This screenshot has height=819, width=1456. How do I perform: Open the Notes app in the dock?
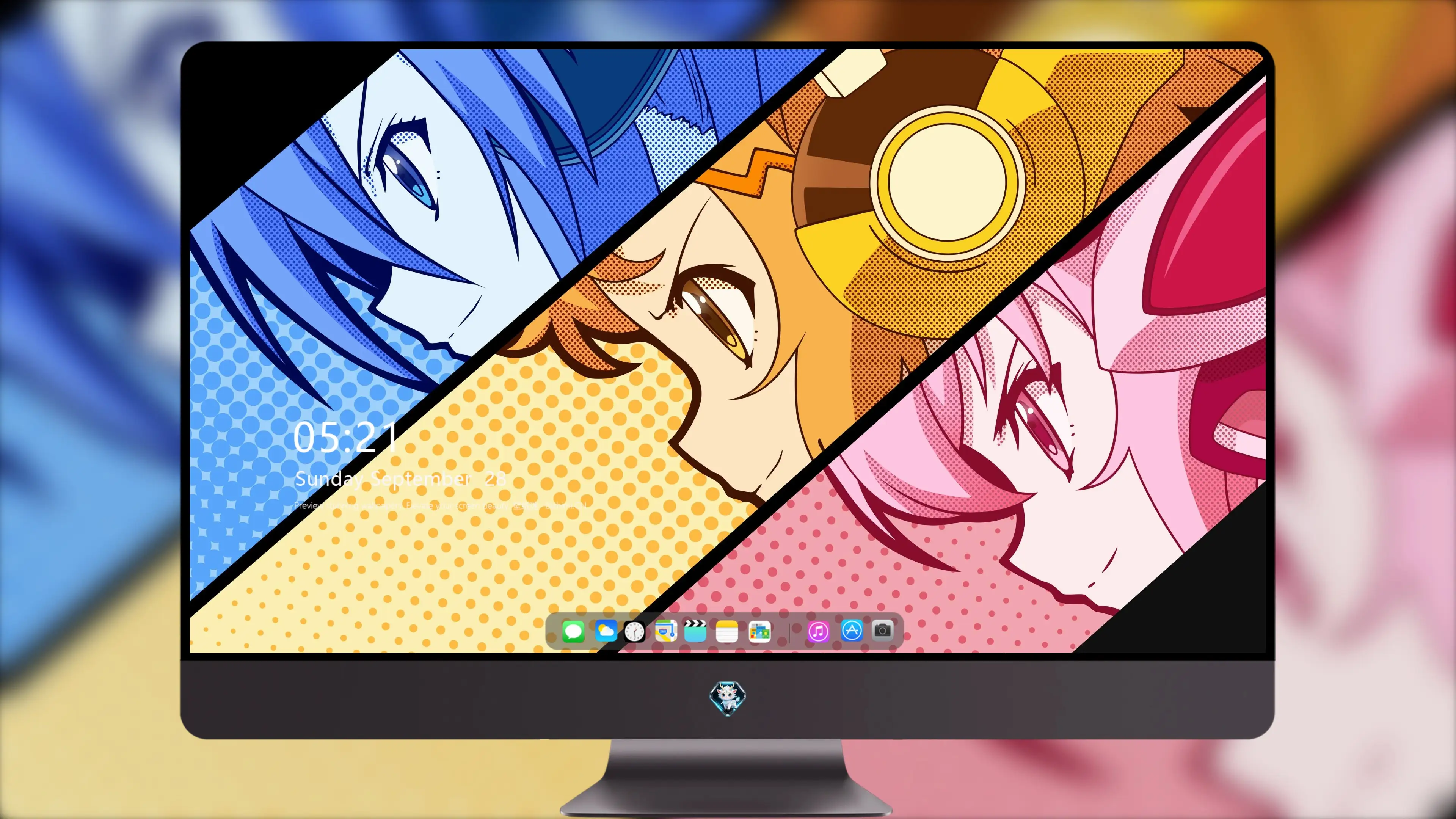[x=727, y=631]
